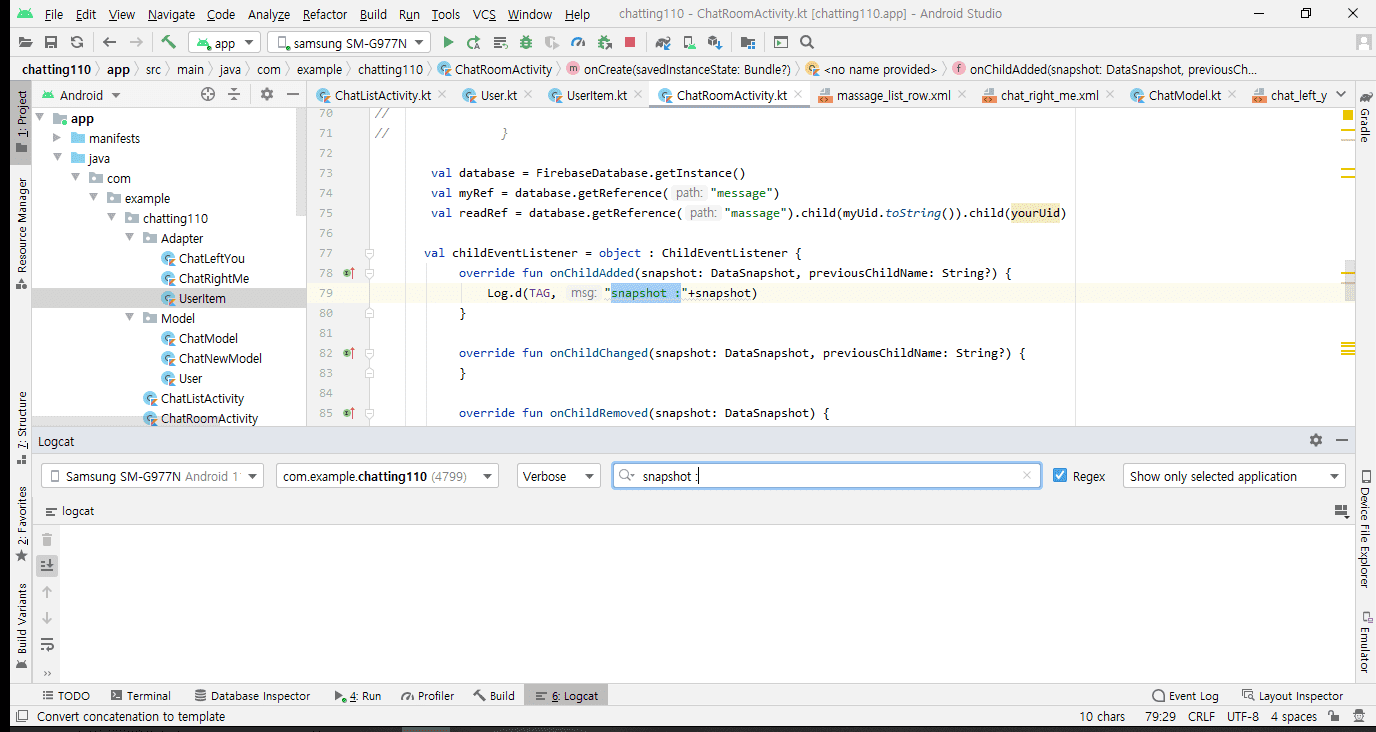The height and width of the screenshot is (732, 1376).
Task: Stop the running app with red square
Action: tap(630, 43)
